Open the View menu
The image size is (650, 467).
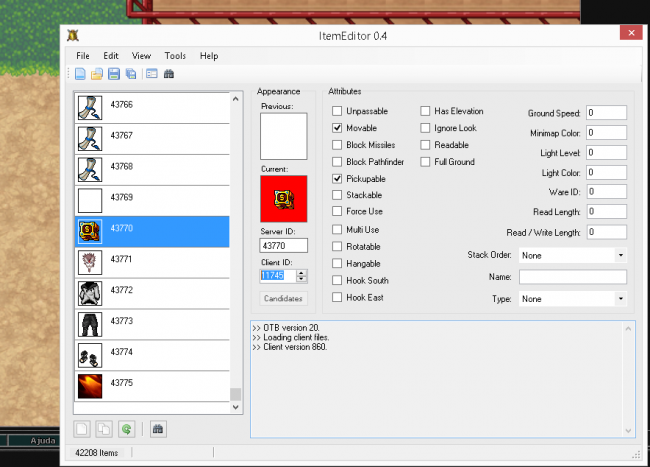click(141, 56)
